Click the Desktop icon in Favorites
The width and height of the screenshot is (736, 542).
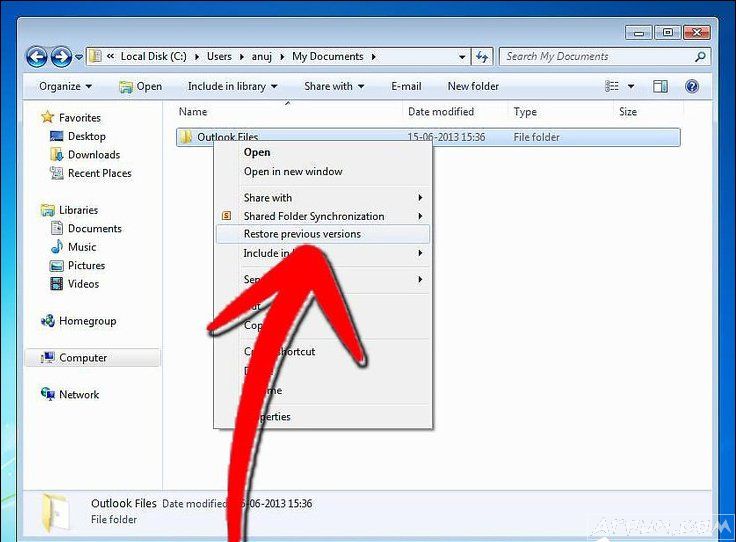[x=56, y=136]
